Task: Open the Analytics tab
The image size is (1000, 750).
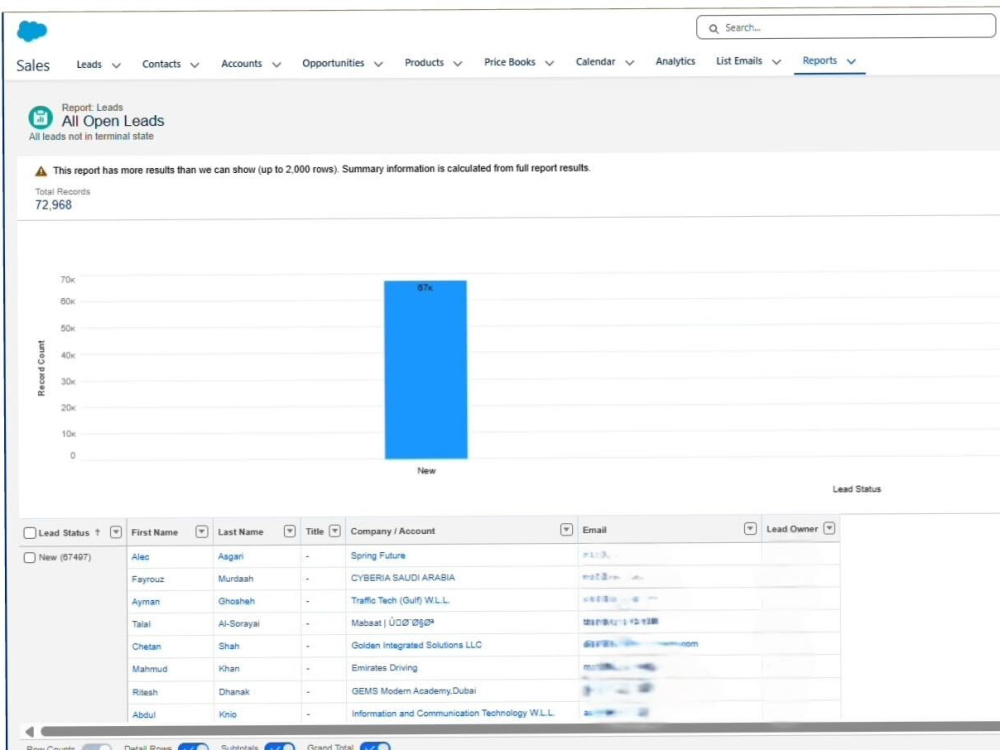Action: (x=675, y=61)
